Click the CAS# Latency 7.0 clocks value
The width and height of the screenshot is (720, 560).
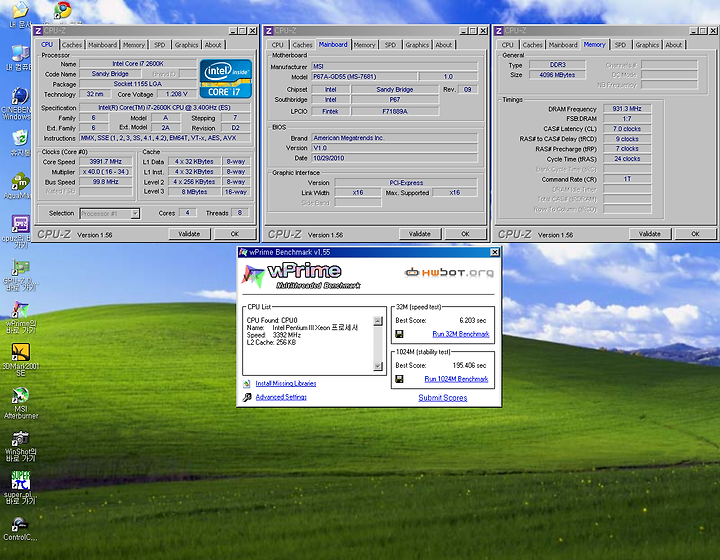[627, 129]
